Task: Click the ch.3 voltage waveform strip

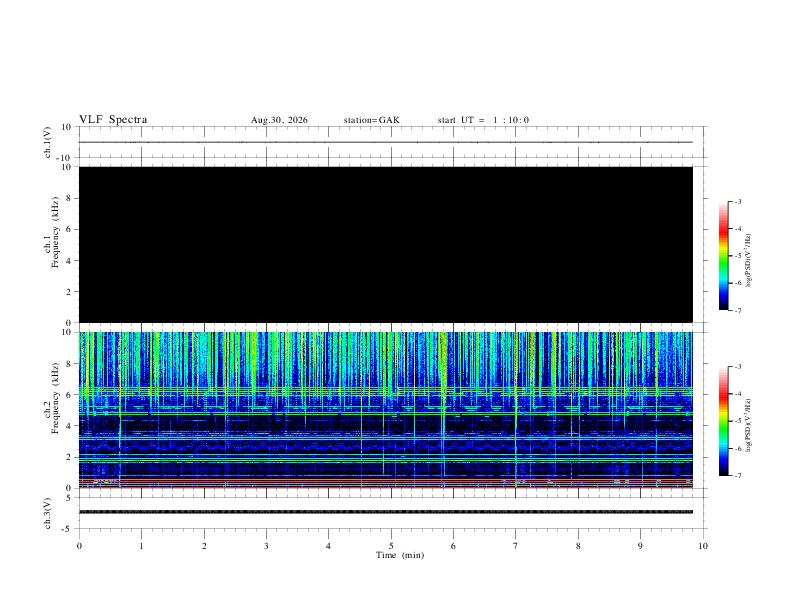Action: click(386, 513)
